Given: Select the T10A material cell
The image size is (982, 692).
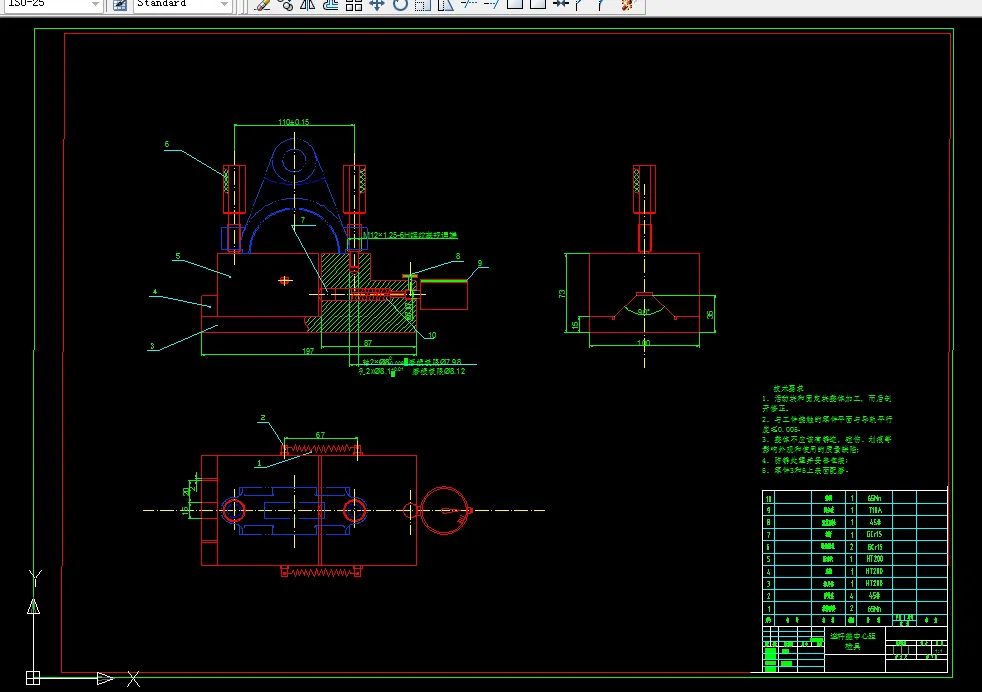Looking at the screenshot, I should [875, 510].
